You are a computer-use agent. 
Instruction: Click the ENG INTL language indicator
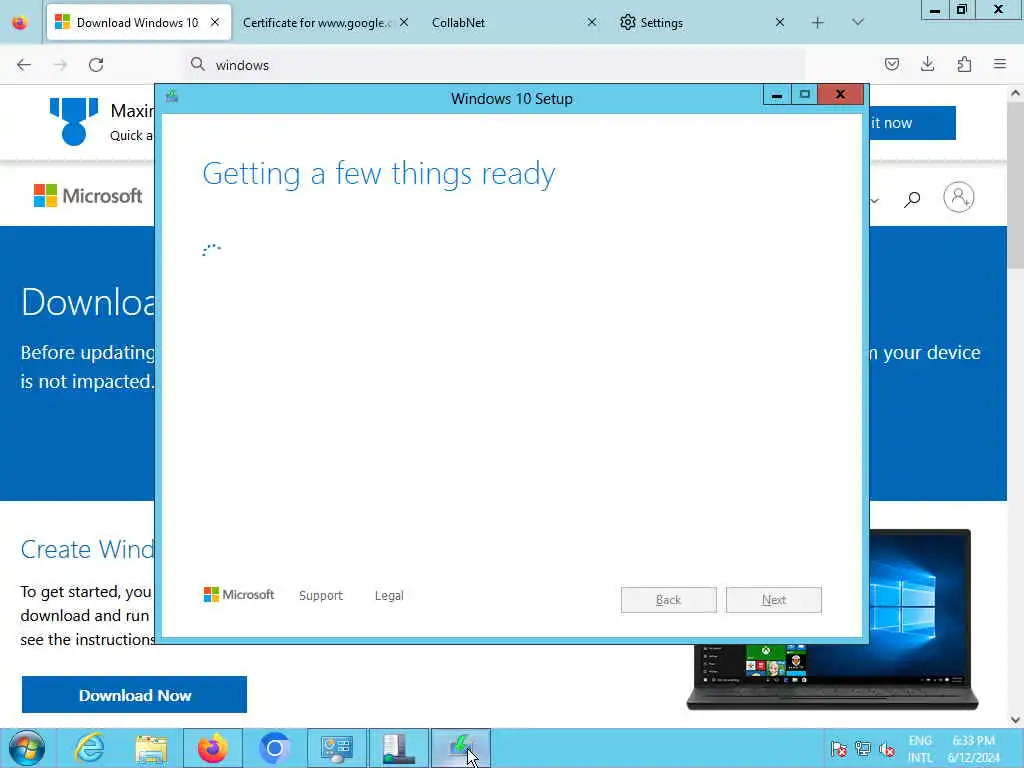[x=920, y=749]
